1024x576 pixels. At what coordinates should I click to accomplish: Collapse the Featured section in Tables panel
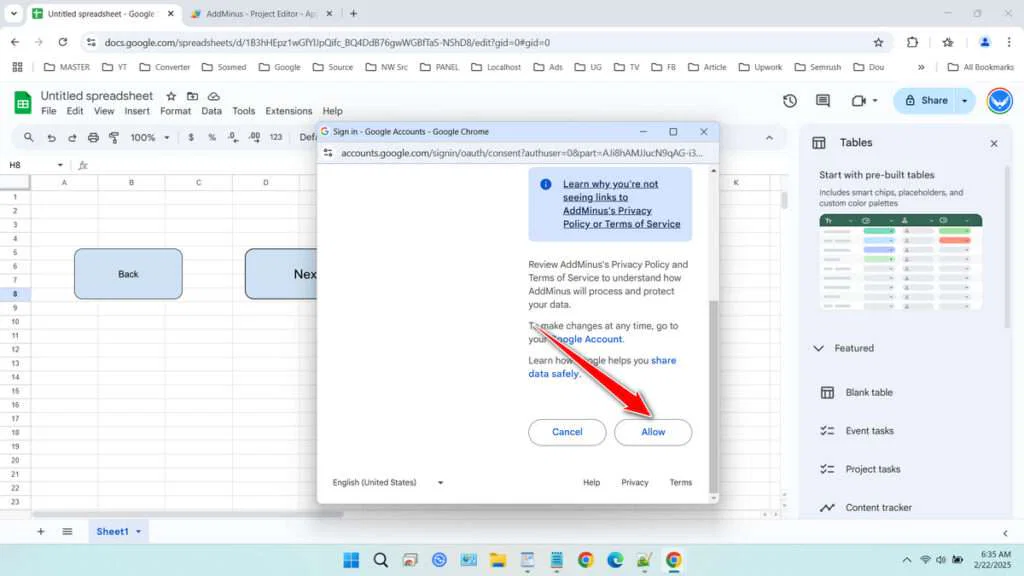(817, 348)
